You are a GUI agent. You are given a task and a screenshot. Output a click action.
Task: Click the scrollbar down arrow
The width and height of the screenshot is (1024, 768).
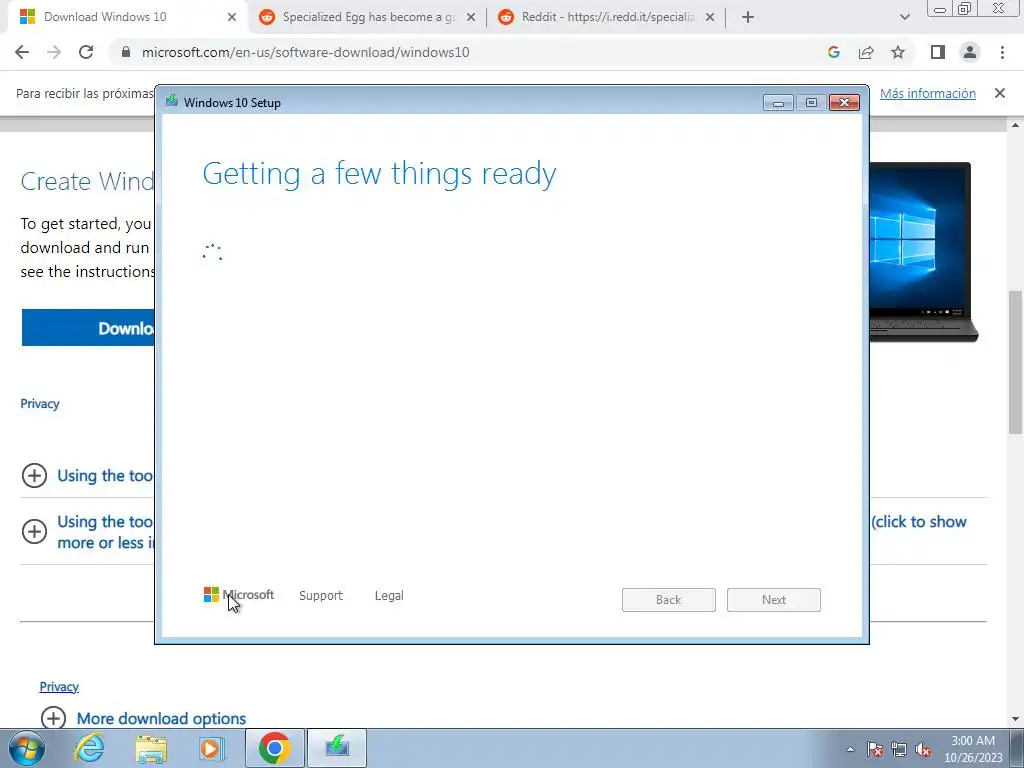(1016, 720)
